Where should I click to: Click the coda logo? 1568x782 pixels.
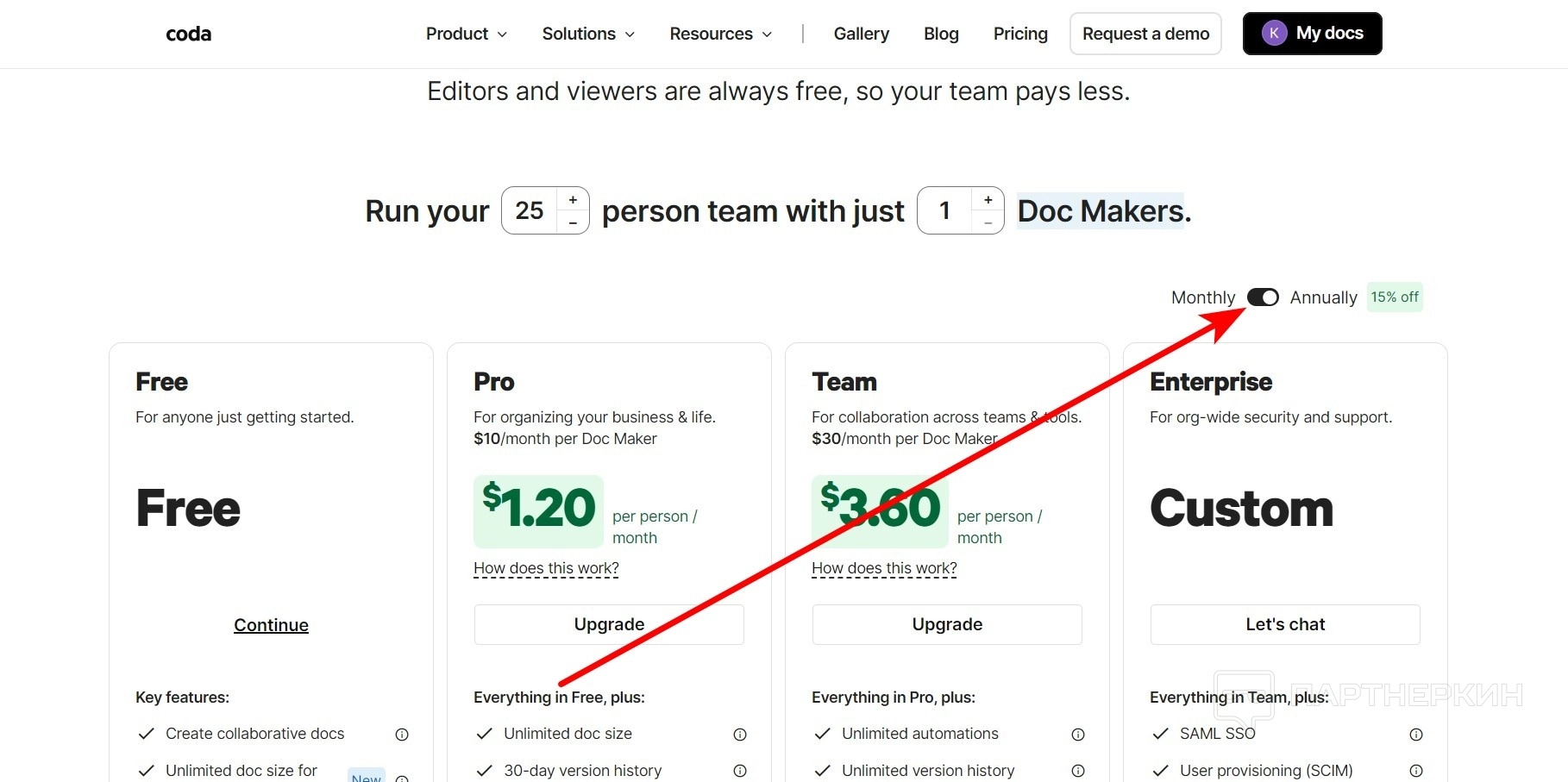[188, 34]
